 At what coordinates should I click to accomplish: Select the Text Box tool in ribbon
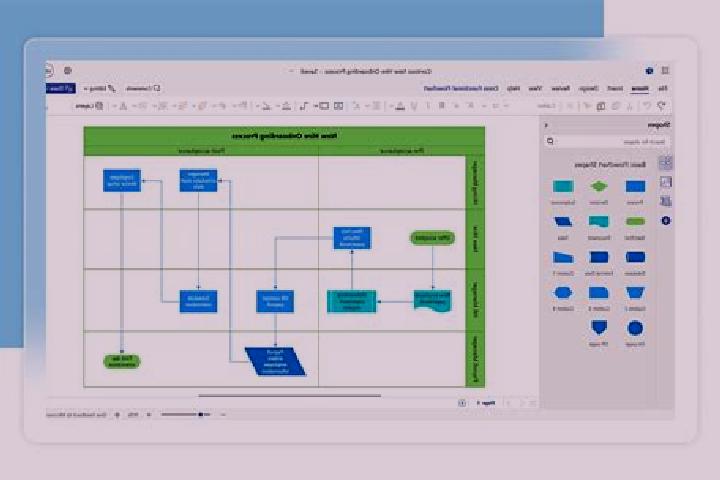click(x=338, y=106)
